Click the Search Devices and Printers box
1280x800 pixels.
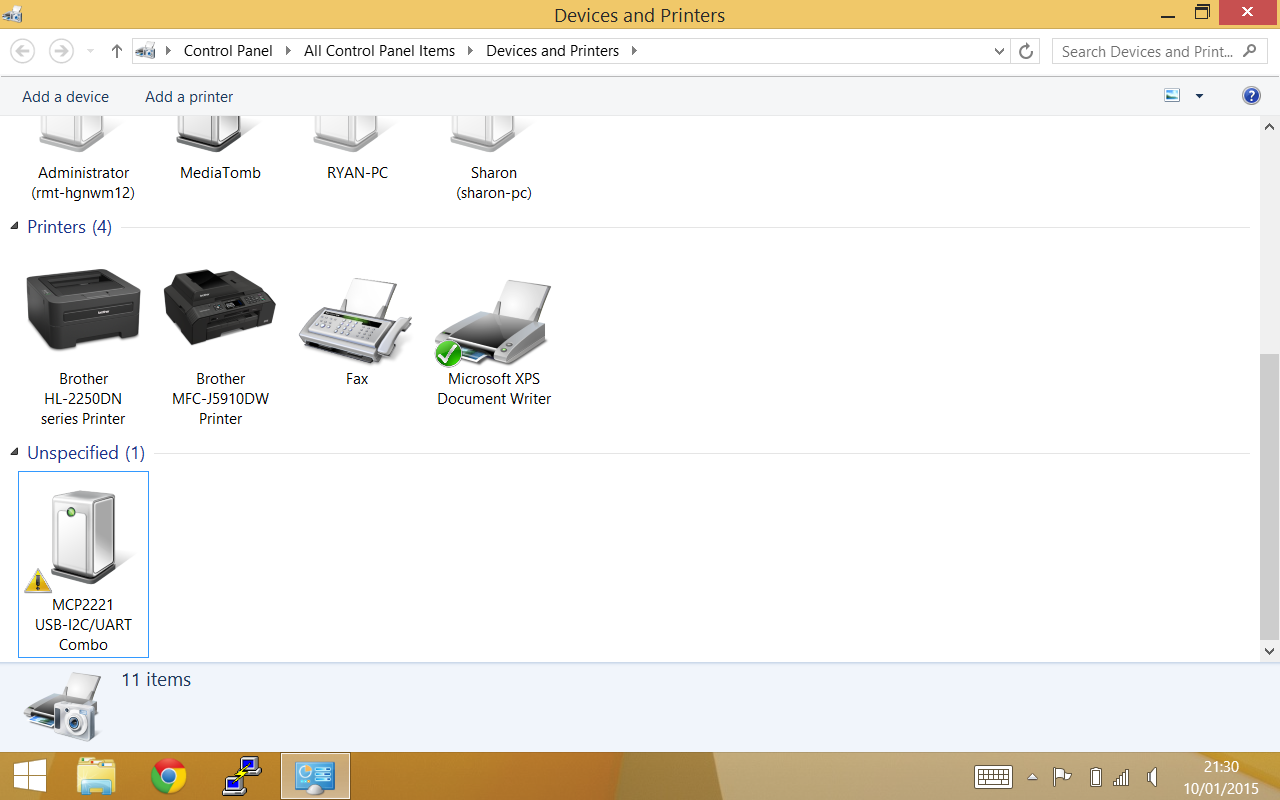[x=1146, y=51]
